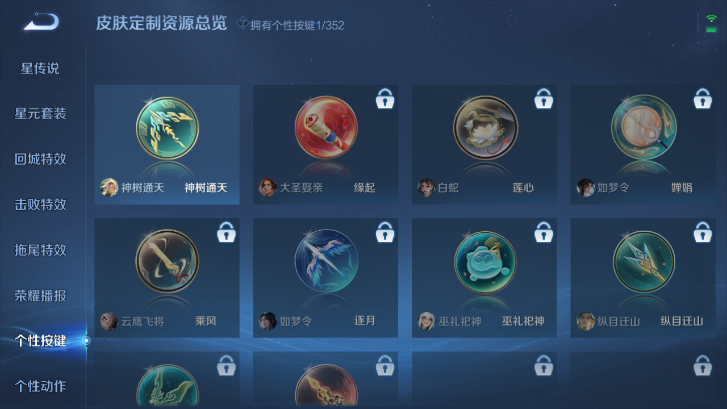Image resolution: width=727 pixels, height=409 pixels.
Task: Select the 纵目迁山 spear button icon
Action: click(644, 262)
